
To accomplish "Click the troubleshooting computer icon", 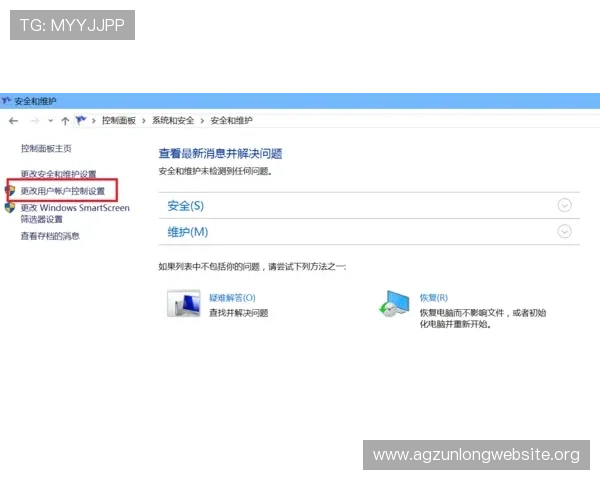I will click(x=184, y=304).
